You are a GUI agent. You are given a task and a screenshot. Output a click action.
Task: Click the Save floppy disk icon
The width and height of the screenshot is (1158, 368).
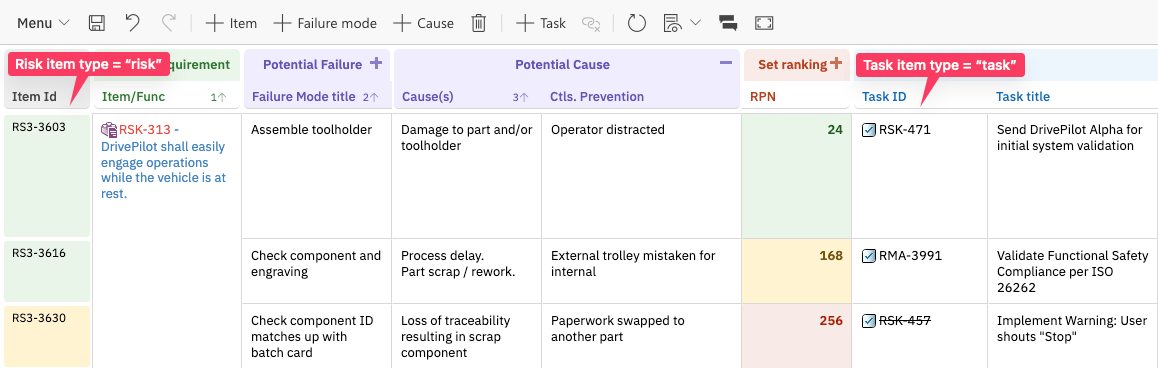coord(97,23)
